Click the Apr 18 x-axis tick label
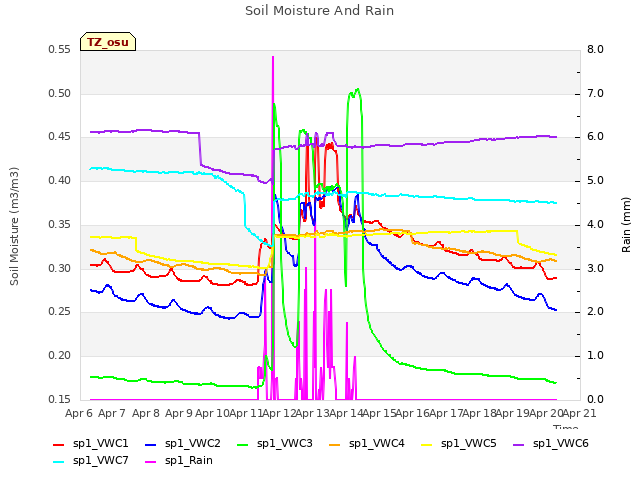Viewport: 640px width, 480px height. click(479, 413)
